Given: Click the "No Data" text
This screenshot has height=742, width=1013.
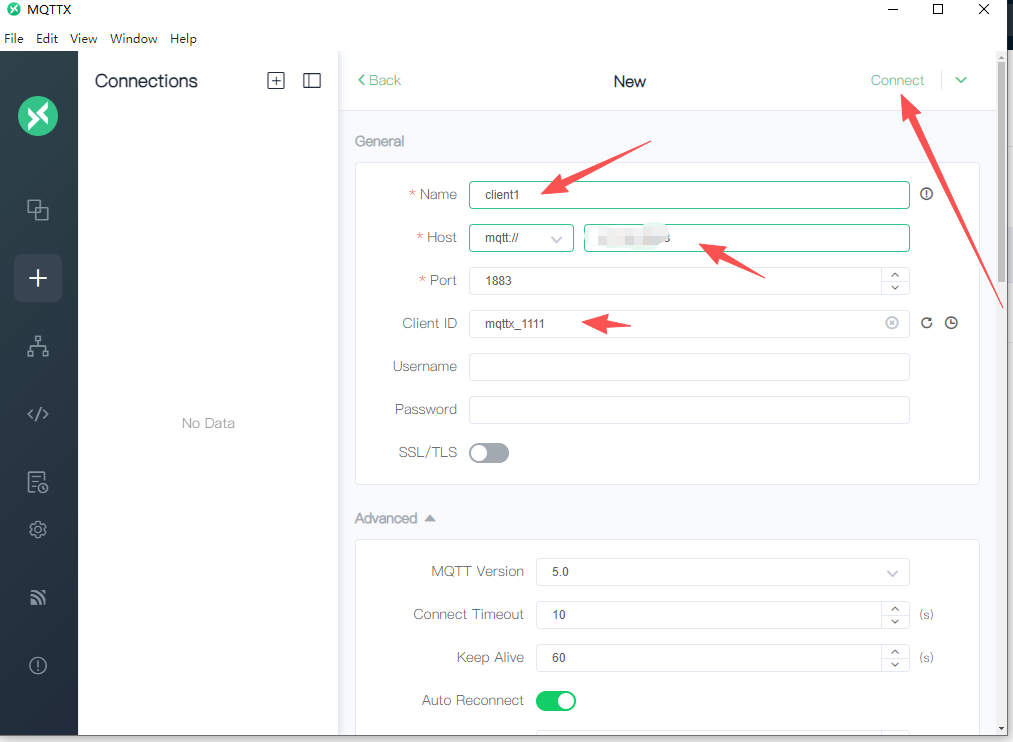Looking at the screenshot, I should 208,424.
